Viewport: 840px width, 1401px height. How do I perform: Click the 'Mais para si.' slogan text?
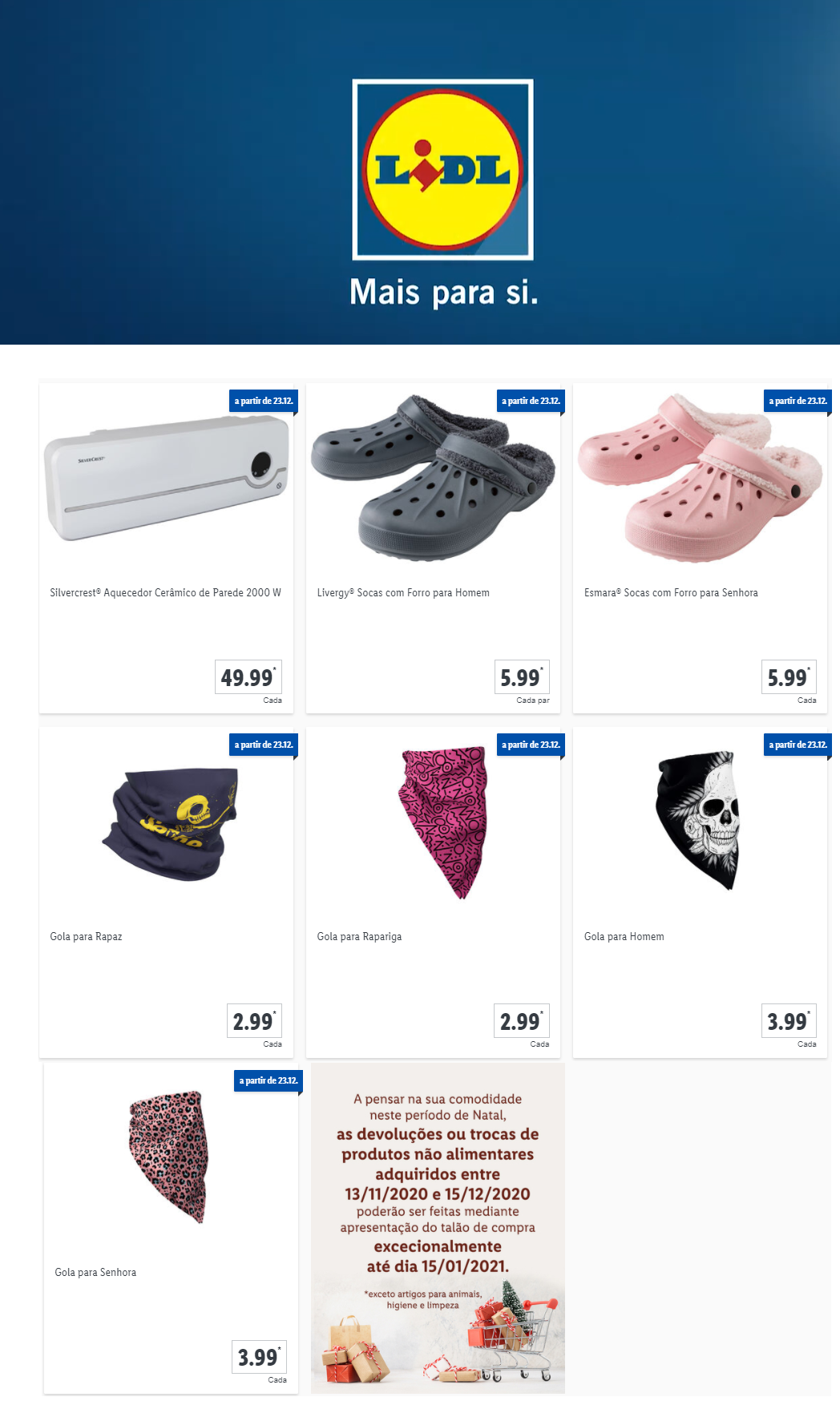coord(444,293)
